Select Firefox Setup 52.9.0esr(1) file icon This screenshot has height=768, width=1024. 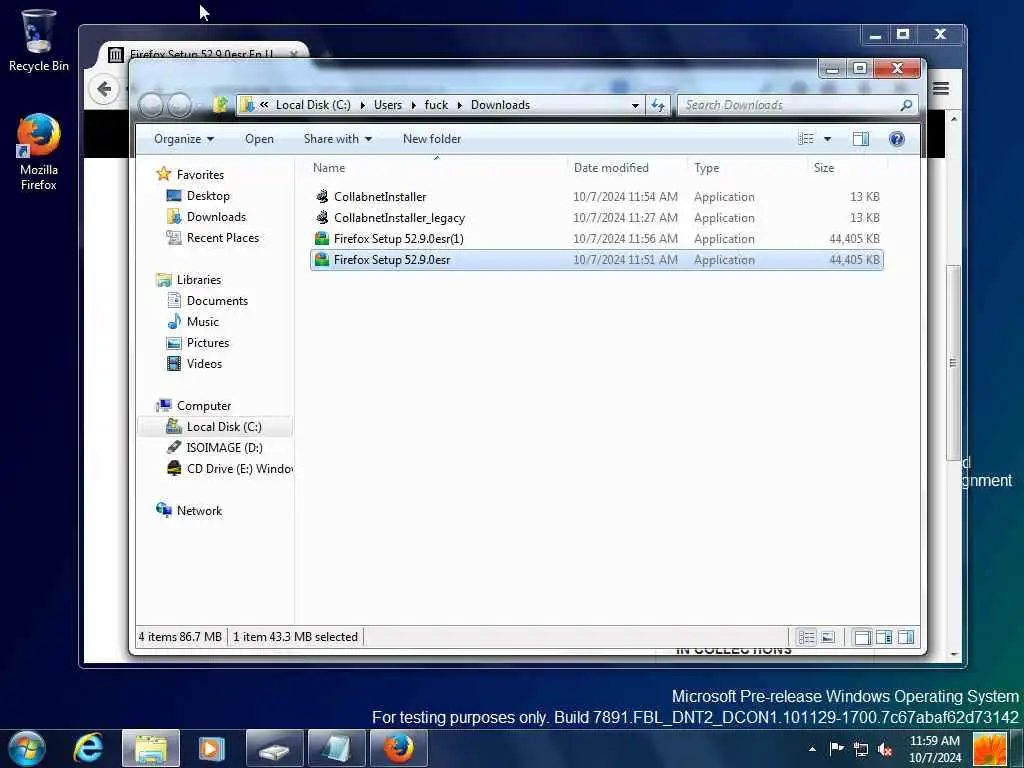pyautogui.click(x=321, y=238)
